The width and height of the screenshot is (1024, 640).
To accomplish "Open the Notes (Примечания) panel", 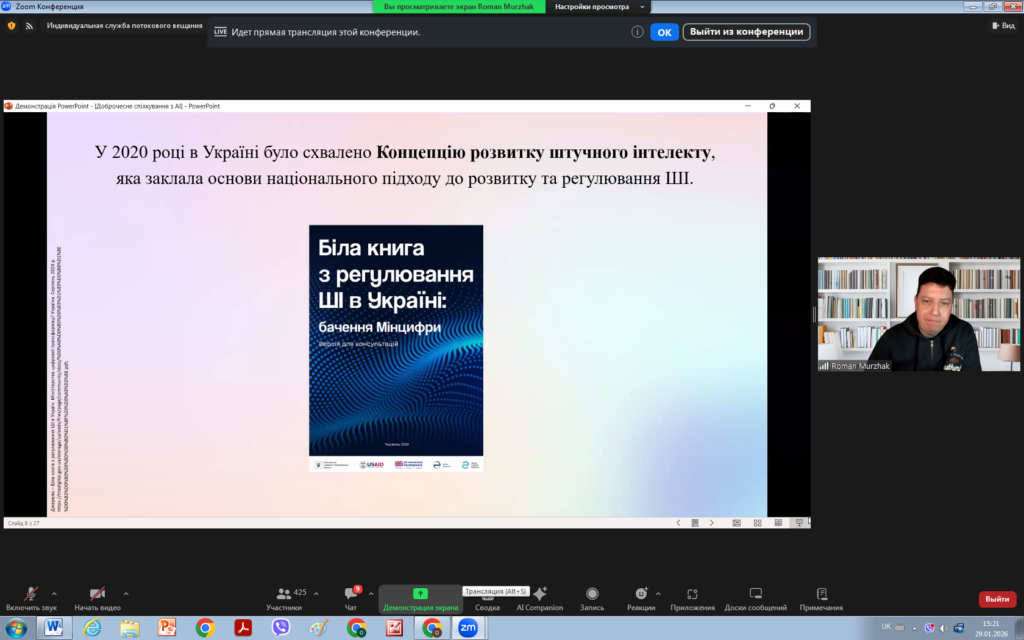I will [x=821, y=596].
